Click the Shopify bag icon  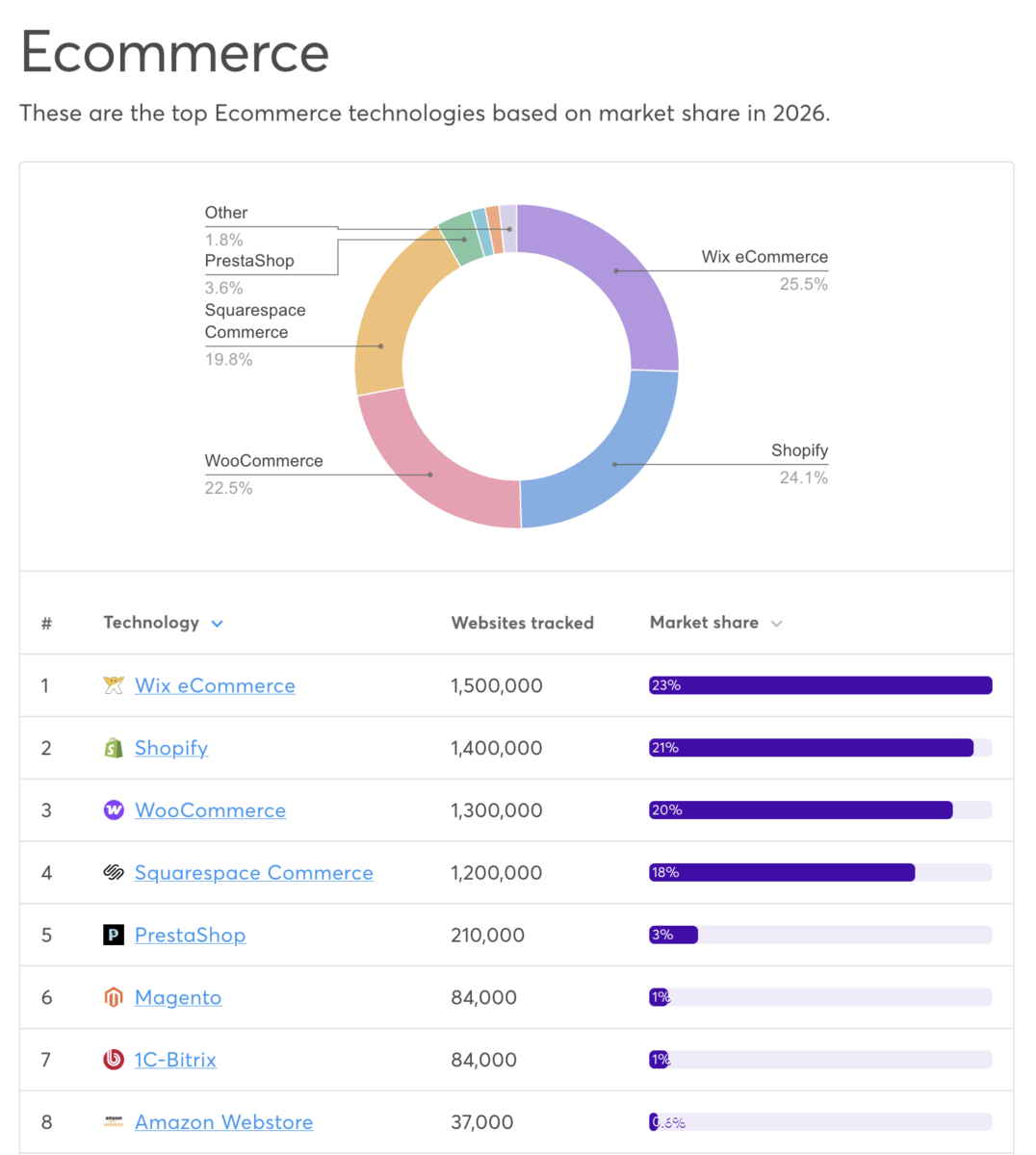(x=114, y=748)
